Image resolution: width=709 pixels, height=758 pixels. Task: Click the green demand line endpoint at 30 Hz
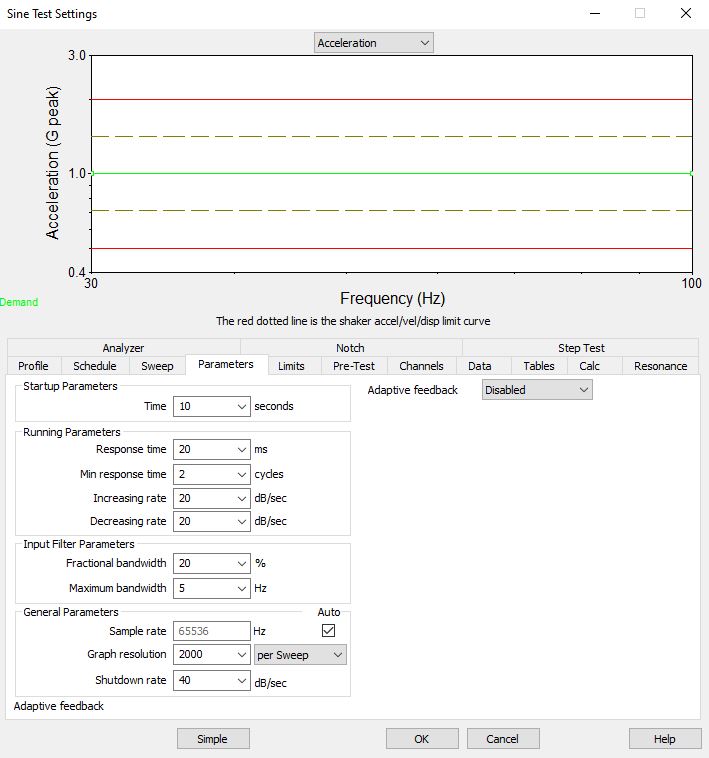point(92,173)
